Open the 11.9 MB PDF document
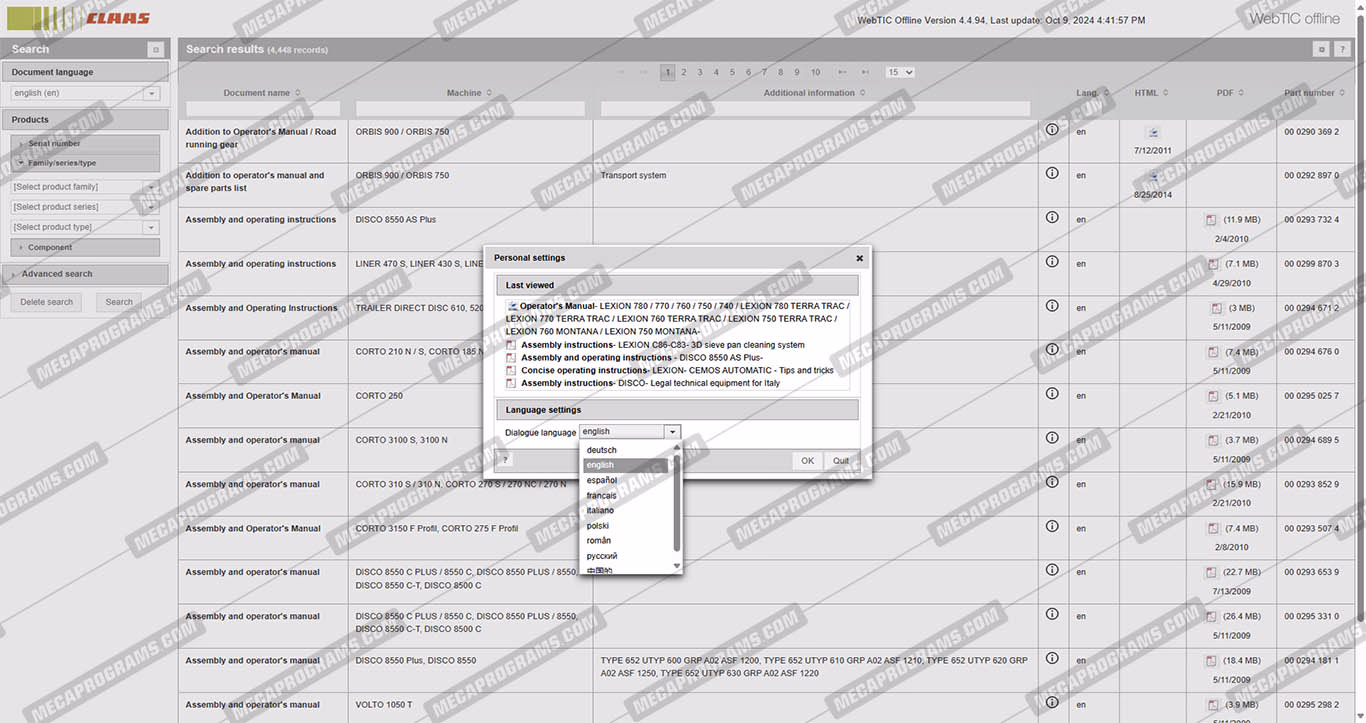This screenshot has height=723, width=1366. coord(1213,220)
